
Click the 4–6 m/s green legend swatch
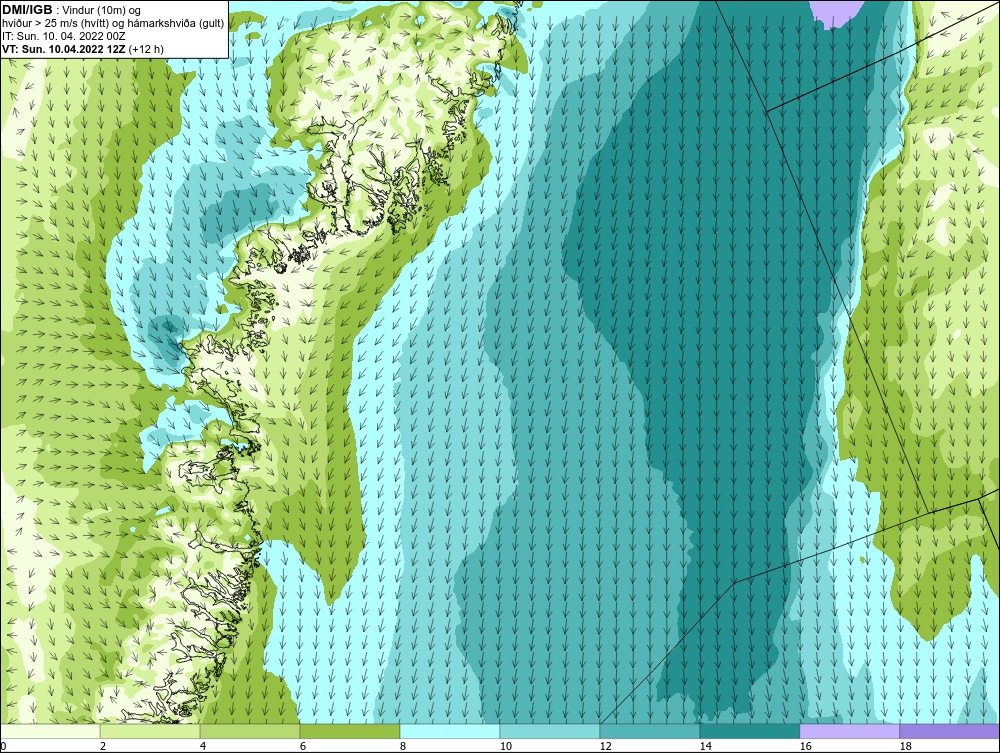pos(250,731)
